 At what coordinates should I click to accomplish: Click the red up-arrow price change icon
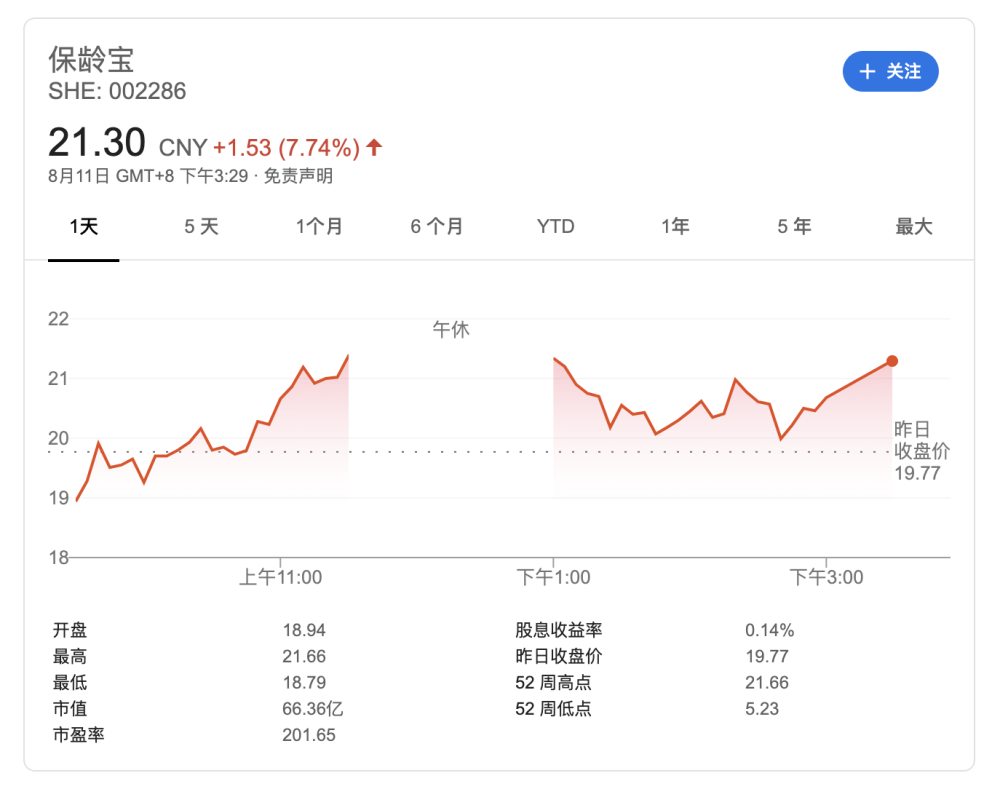pyautogui.click(x=374, y=147)
